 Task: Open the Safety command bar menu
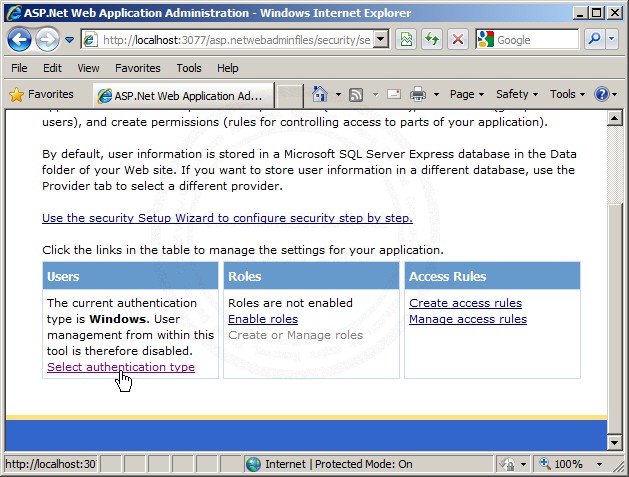tap(517, 94)
